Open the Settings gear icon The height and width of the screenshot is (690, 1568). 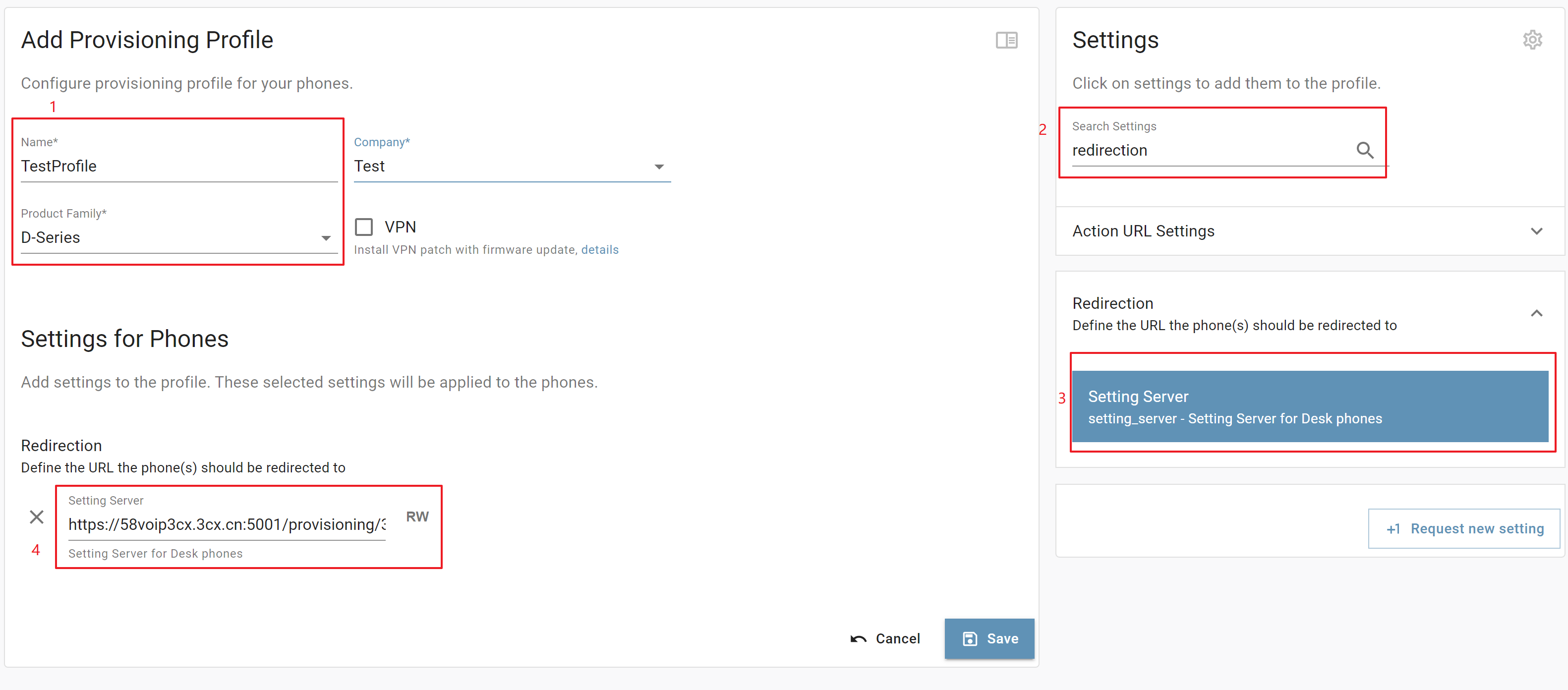pos(1532,40)
